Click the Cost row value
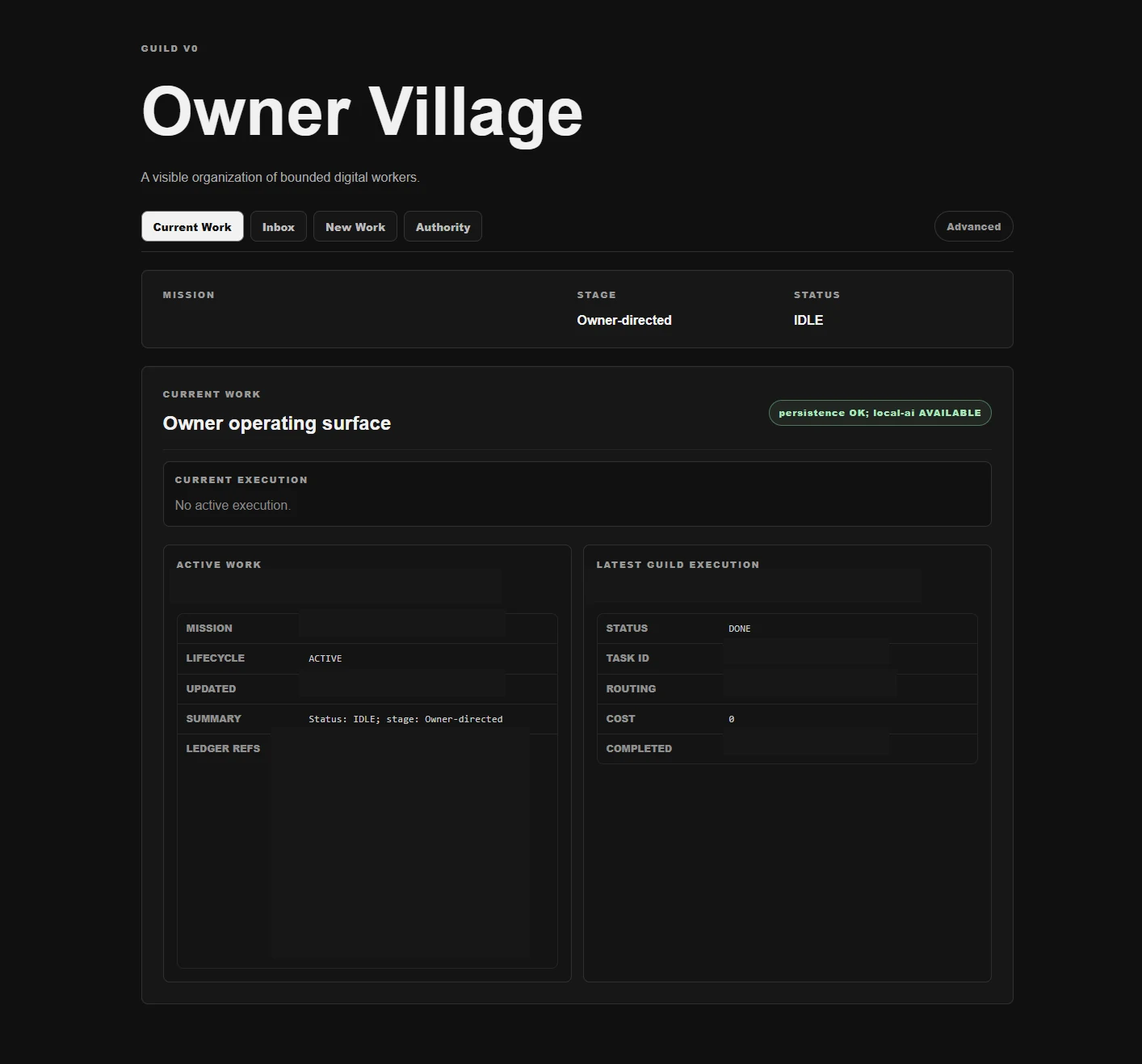 [732, 719]
